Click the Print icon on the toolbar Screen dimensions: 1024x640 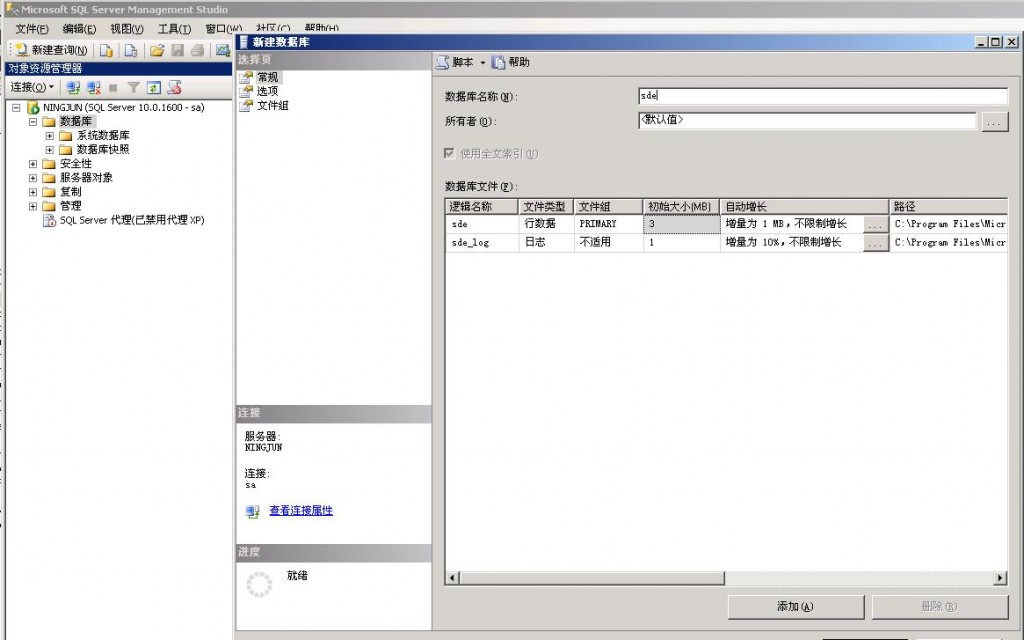[x=198, y=50]
